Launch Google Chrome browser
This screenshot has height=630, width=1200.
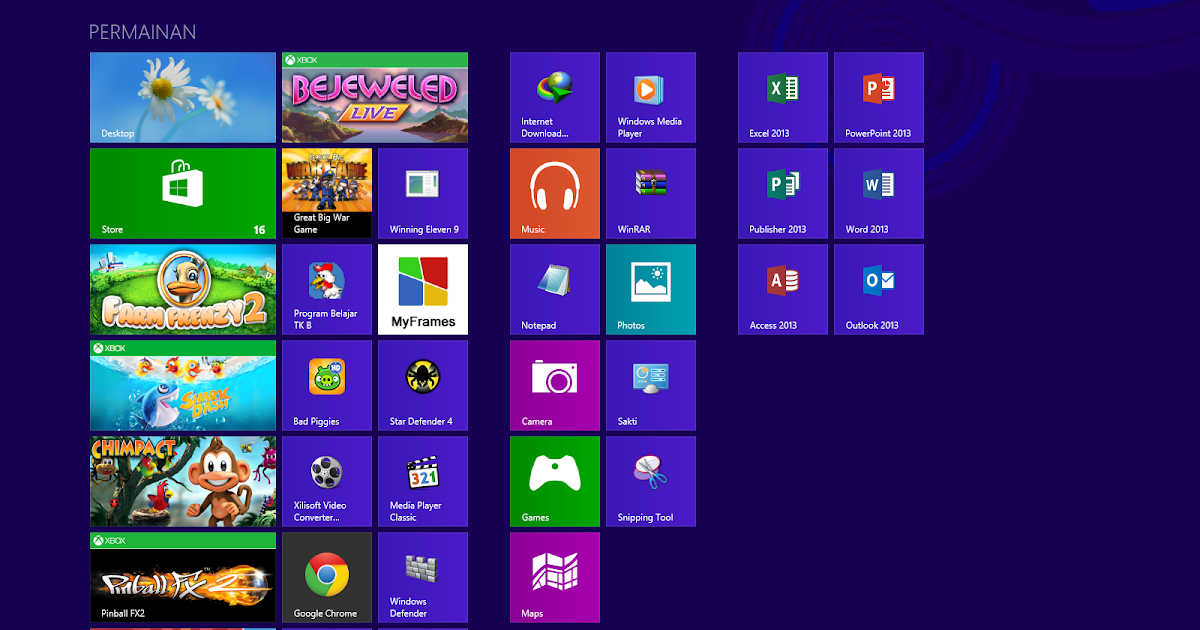point(327,577)
